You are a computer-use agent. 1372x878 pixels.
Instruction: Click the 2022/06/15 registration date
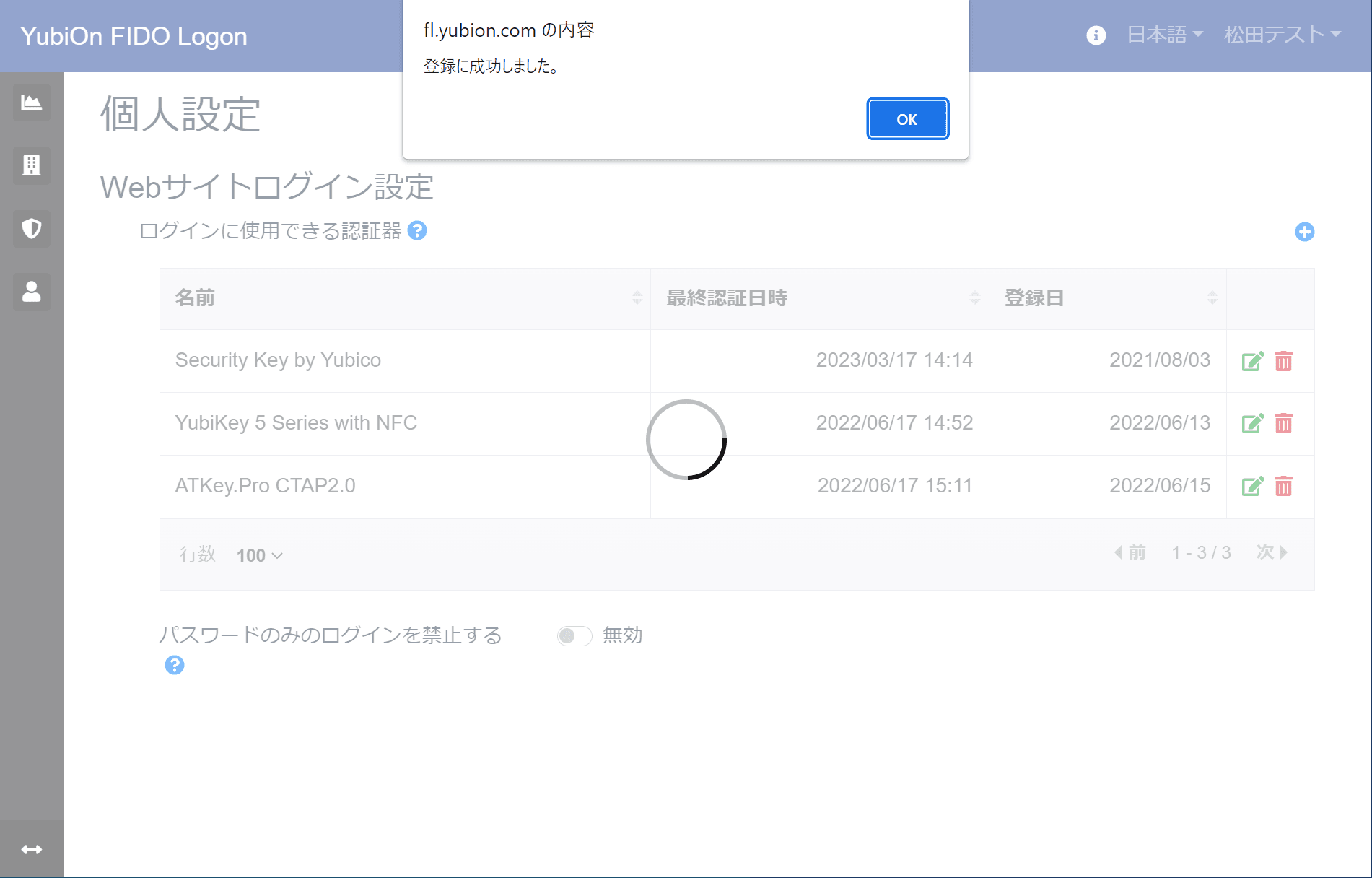coord(1160,486)
